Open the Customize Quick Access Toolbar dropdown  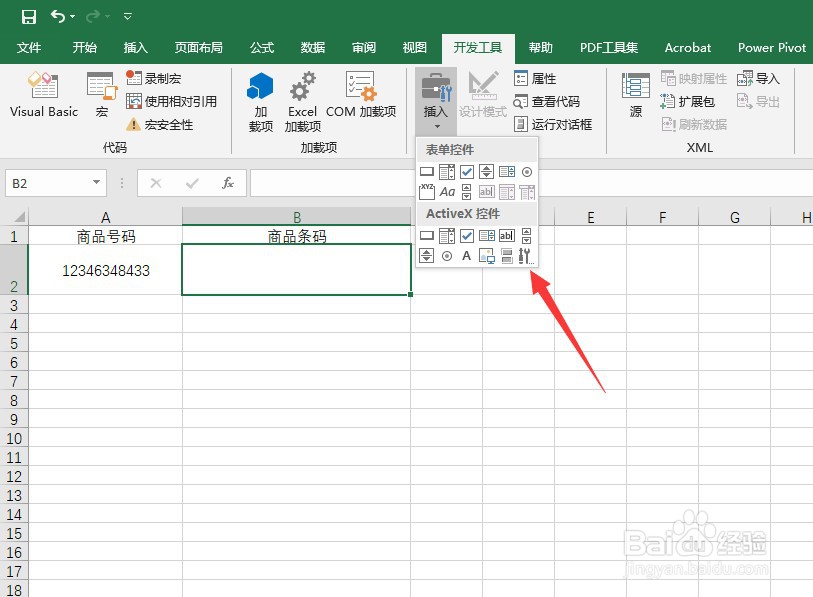(128, 17)
